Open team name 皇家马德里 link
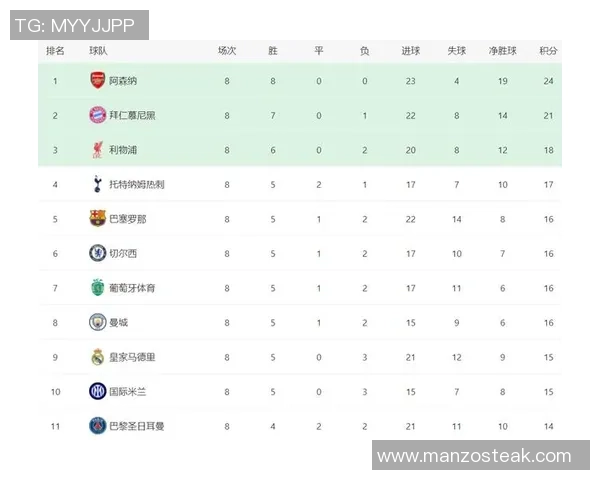The height and width of the screenshot is (480, 600). click(x=132, y=357)
